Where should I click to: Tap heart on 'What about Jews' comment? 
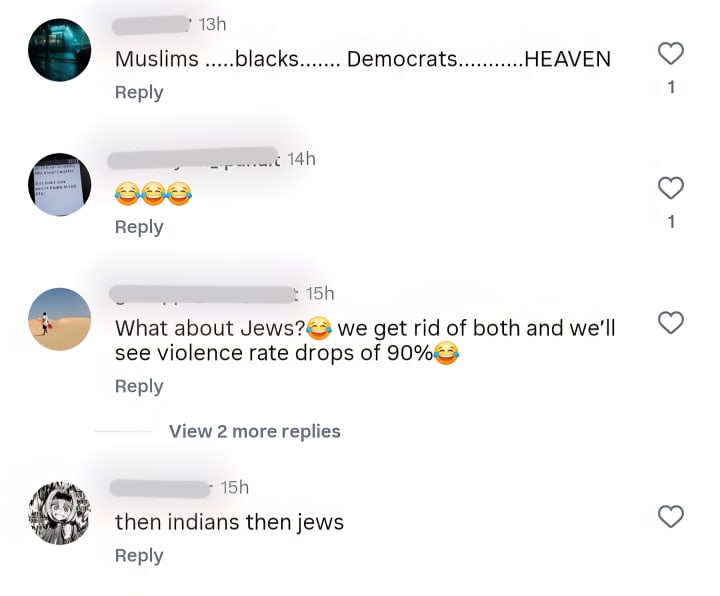pyautogui.click(x=671, y=322)
